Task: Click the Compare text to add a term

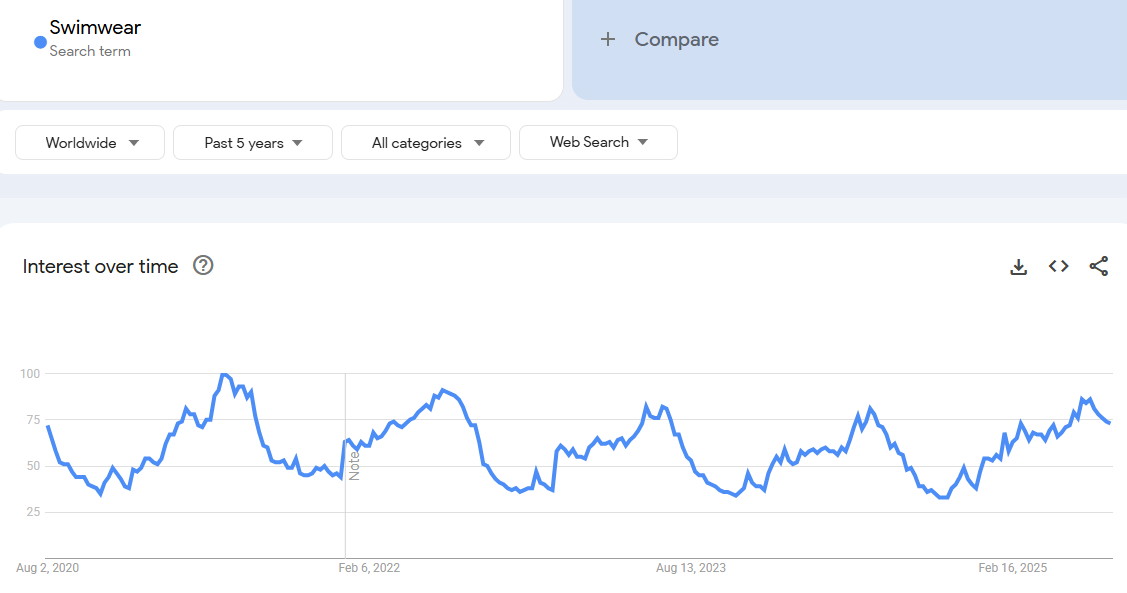Action: [676, 40]
